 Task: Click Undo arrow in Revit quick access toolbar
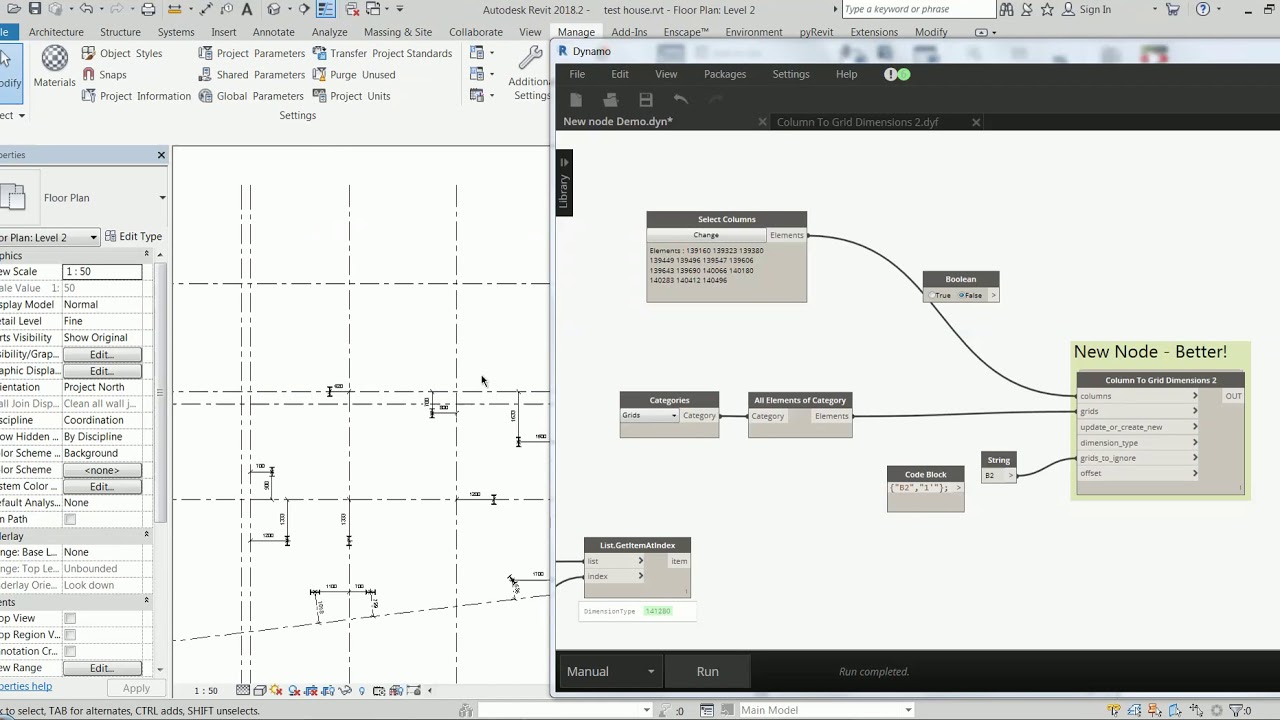point(86,9)
